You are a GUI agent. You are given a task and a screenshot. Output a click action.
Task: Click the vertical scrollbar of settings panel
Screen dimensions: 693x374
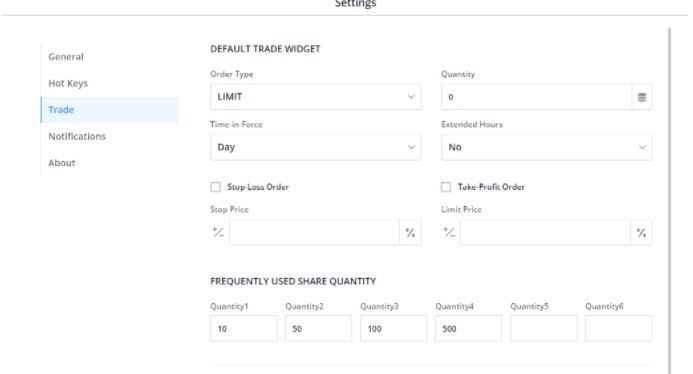(670, 201)
